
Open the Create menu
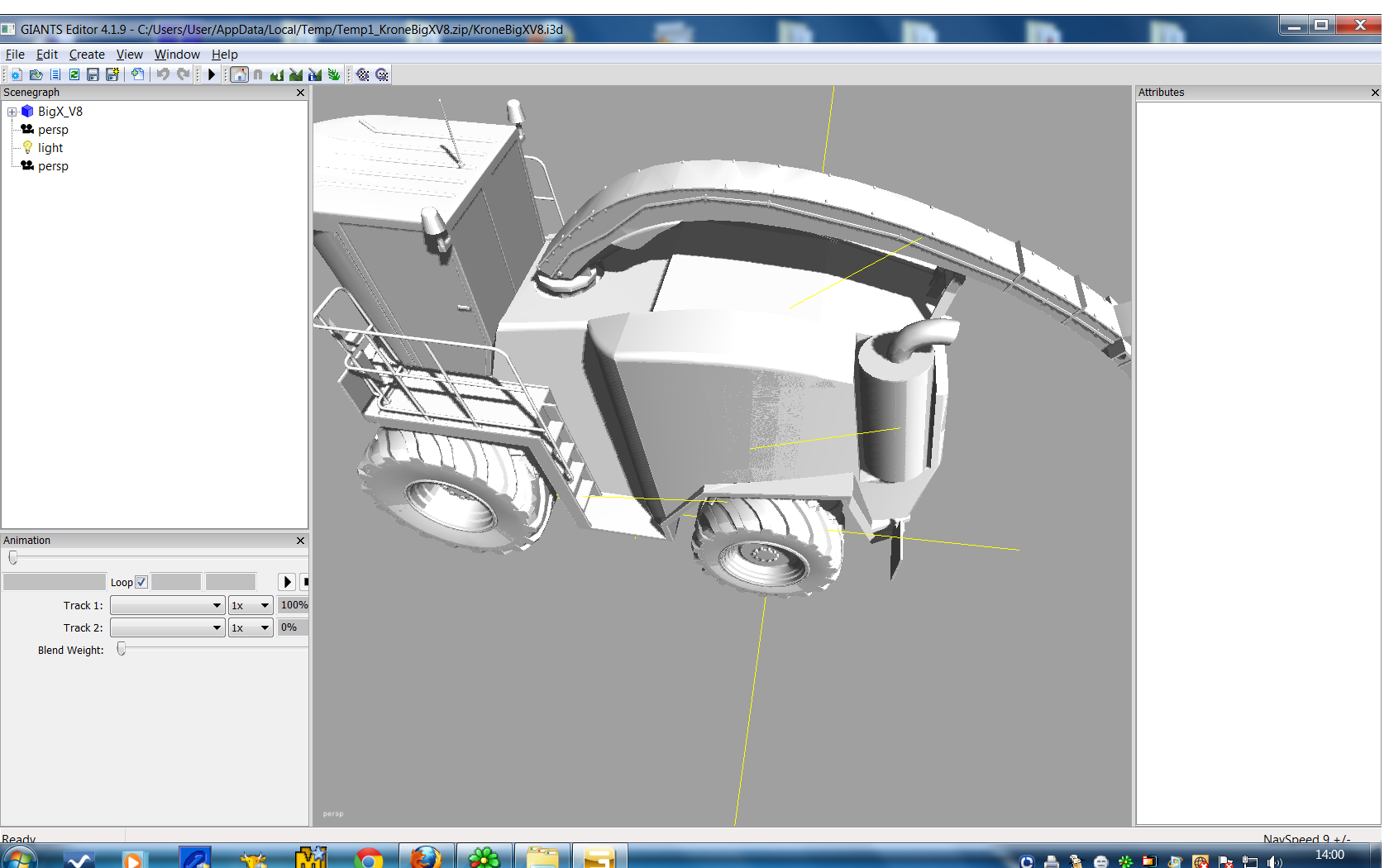pyautogui.click(x=87, y=55)
